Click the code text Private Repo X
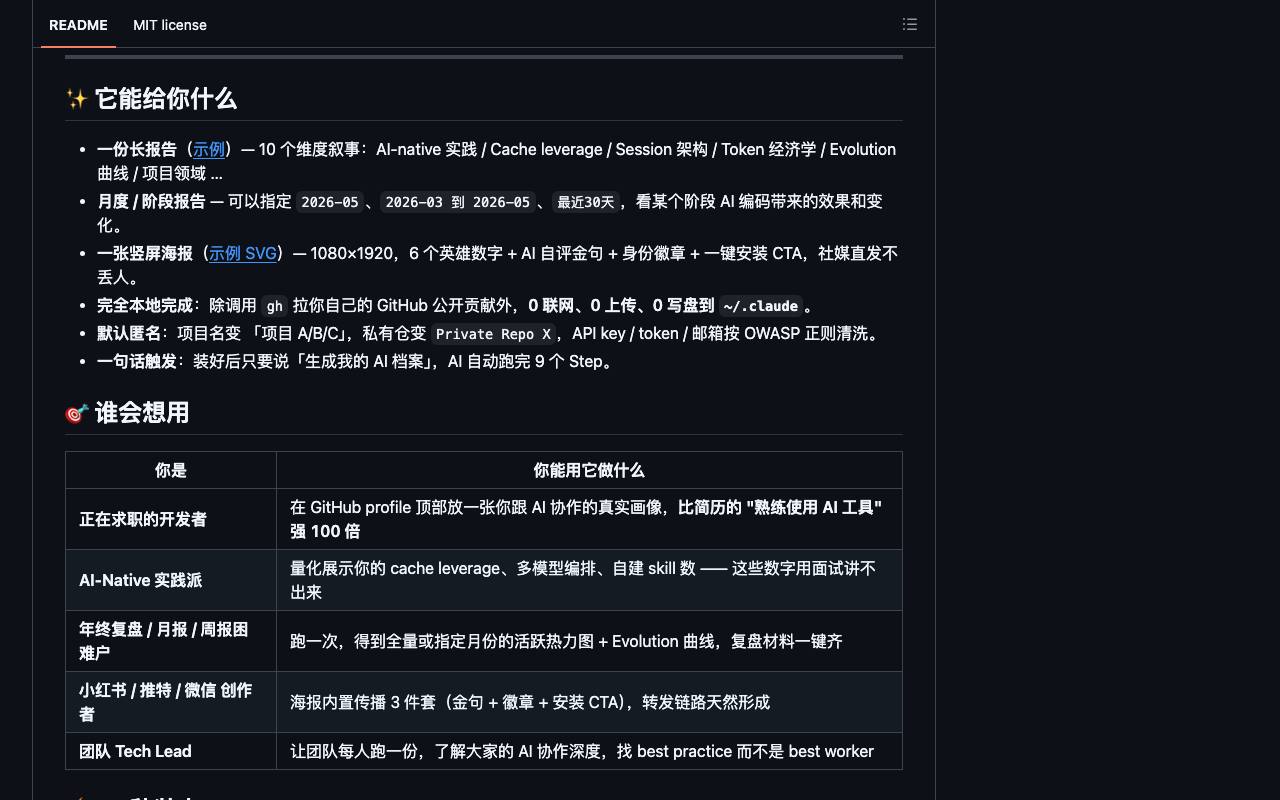The image size is (1280, 800). point(493,334)
